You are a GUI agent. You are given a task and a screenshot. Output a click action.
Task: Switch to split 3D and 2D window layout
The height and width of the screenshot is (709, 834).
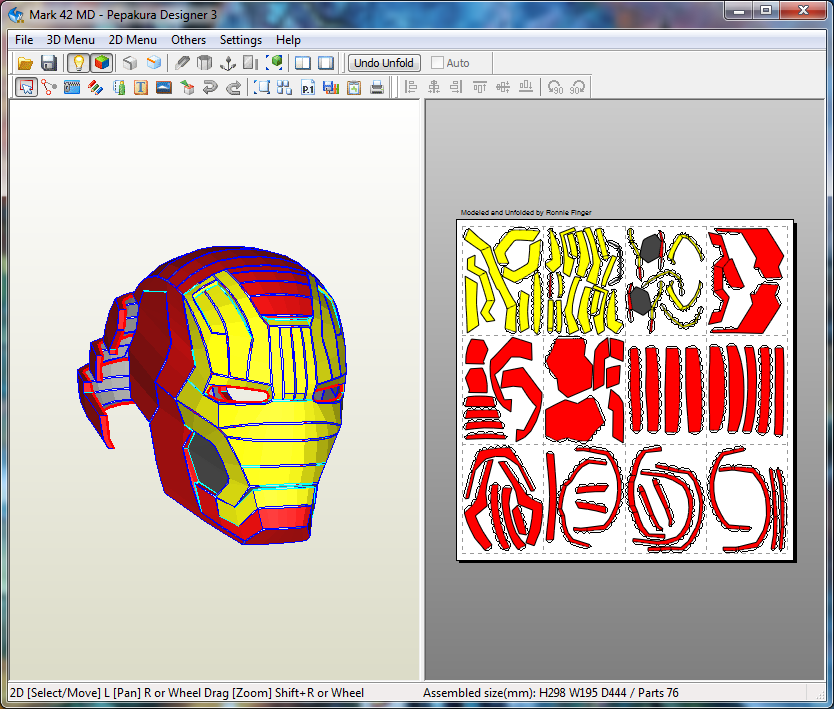click(x=303, y=63)
